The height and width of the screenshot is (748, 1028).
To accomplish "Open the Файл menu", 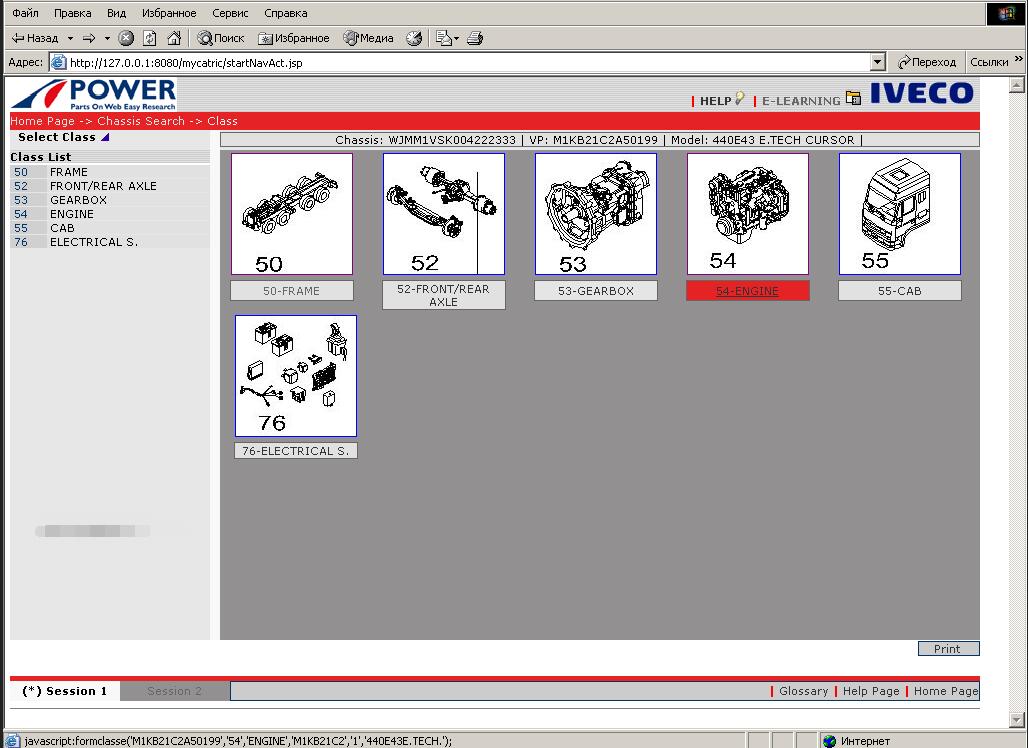I will (x=26, y=13).
